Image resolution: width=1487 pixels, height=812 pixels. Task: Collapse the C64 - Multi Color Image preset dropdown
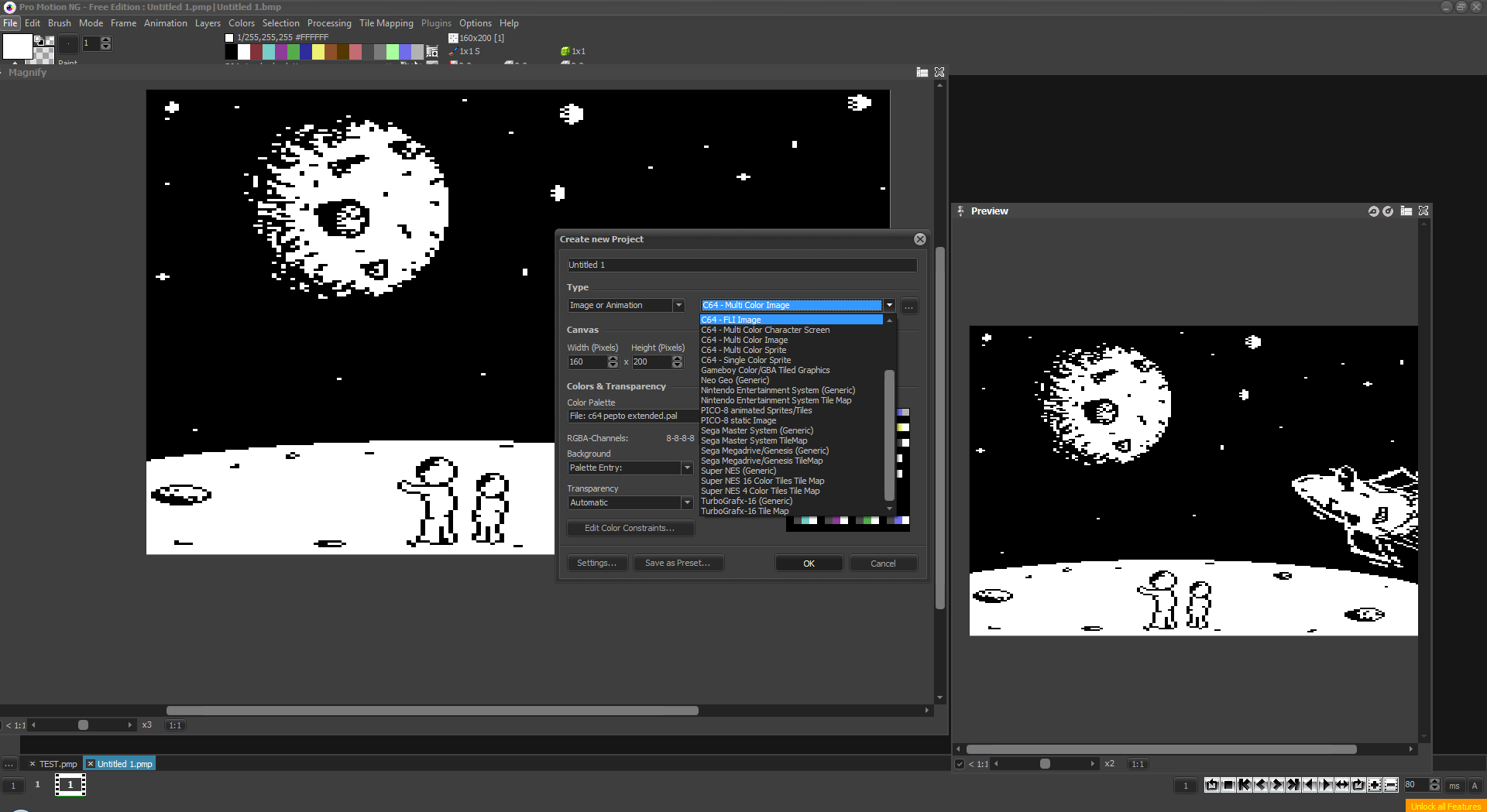(890, 306)
